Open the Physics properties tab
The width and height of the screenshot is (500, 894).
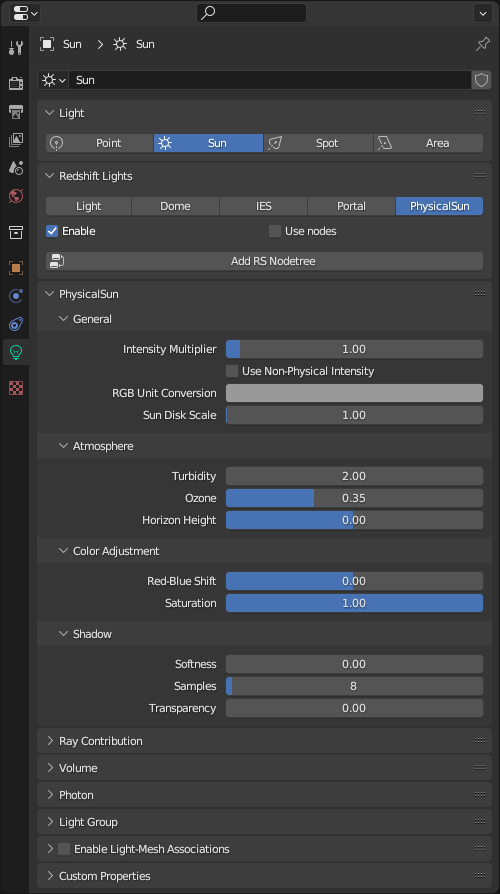pyautogui.click(x=15, y=296)
